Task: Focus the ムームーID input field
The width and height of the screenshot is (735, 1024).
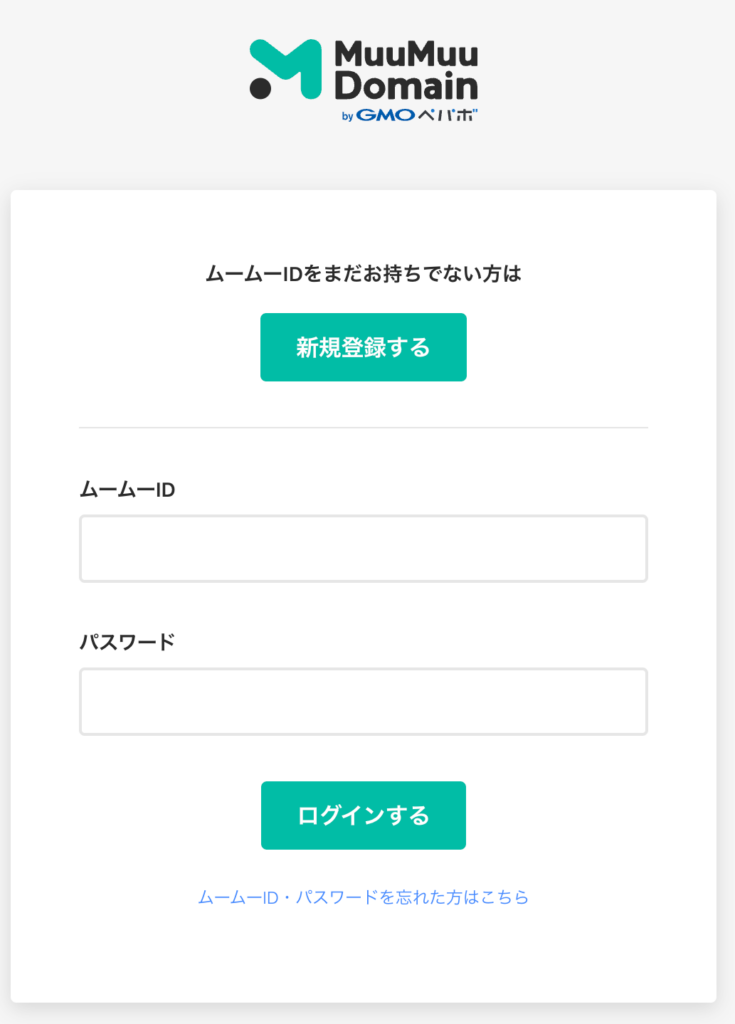Action: point(363,548)
